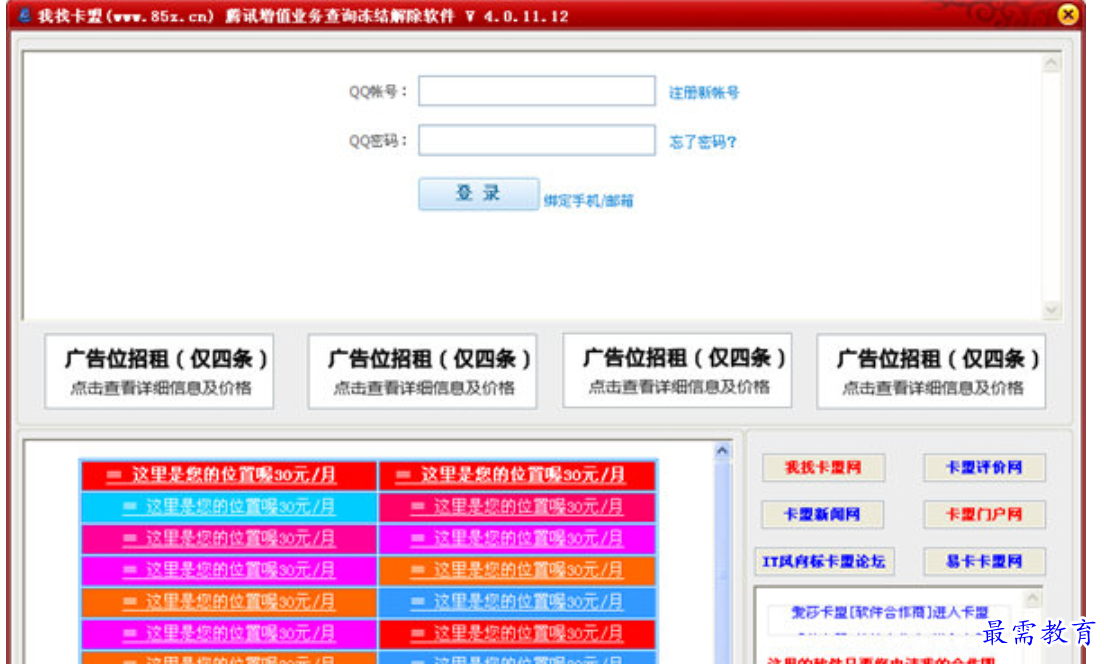Open the 绑定手机/邮箱 link
This screenshot has height=664, width=1104.
point(588,201)
